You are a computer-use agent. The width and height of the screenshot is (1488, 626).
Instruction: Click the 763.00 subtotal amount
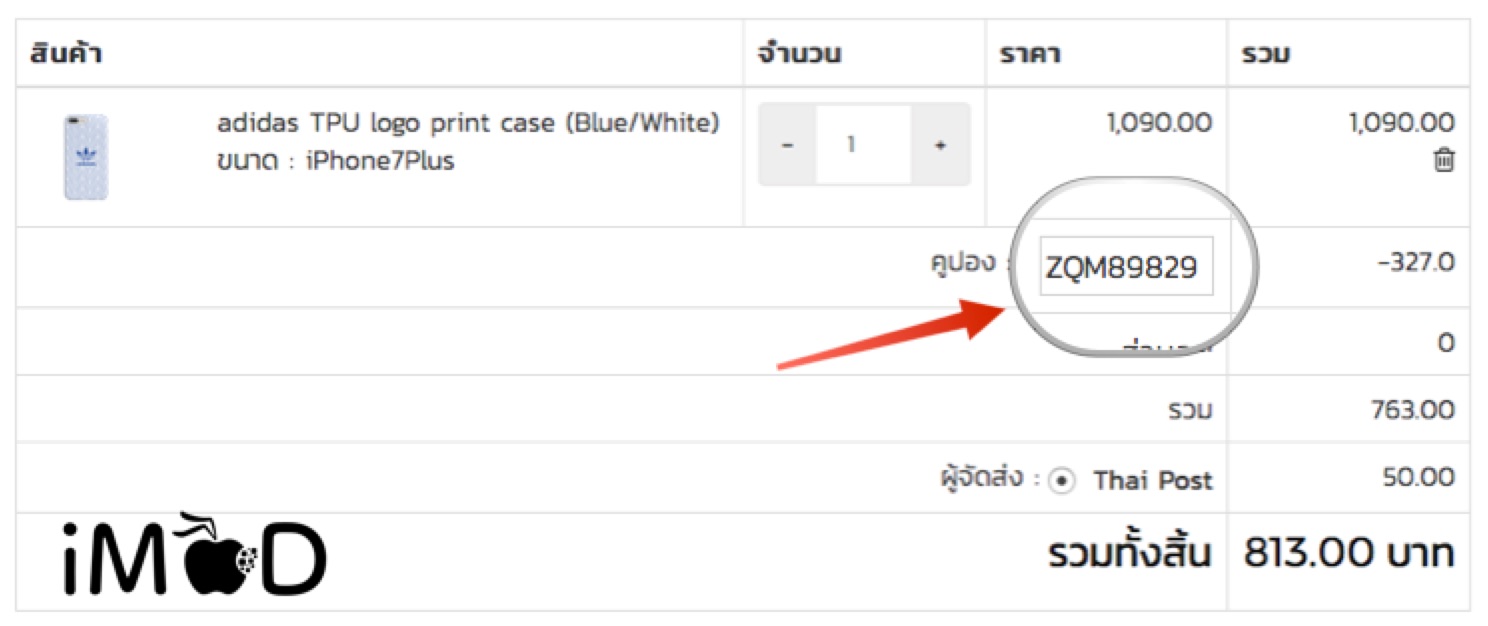coord(1418,409)
